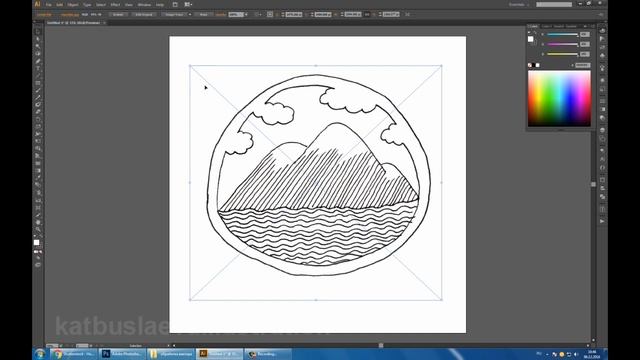
Task: Select the Rectangle tool
Action: tap(38, 83)
